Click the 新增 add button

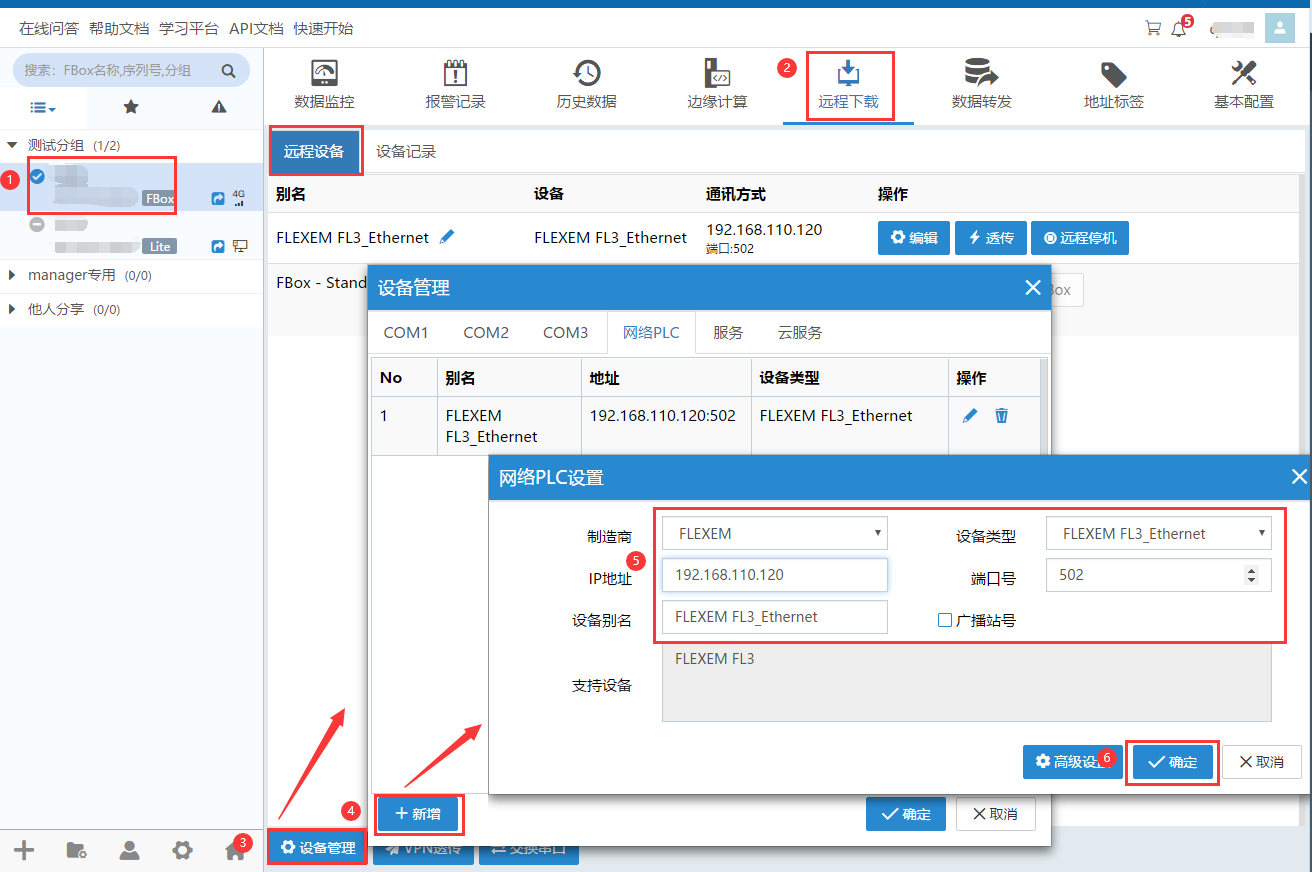[x=418, y=814]
